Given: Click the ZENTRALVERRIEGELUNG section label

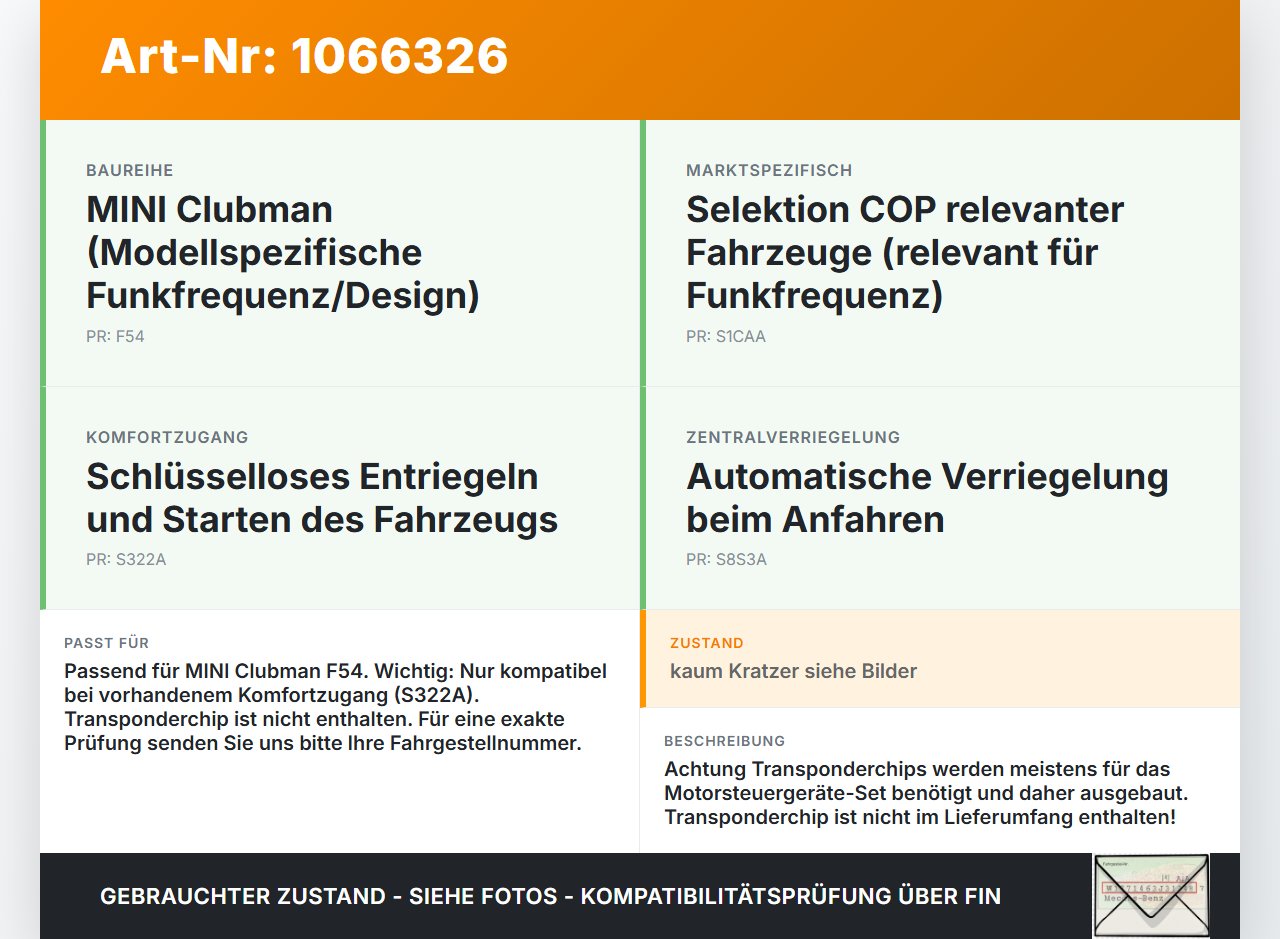Looking at the screenshot, I should click(793, 438).
